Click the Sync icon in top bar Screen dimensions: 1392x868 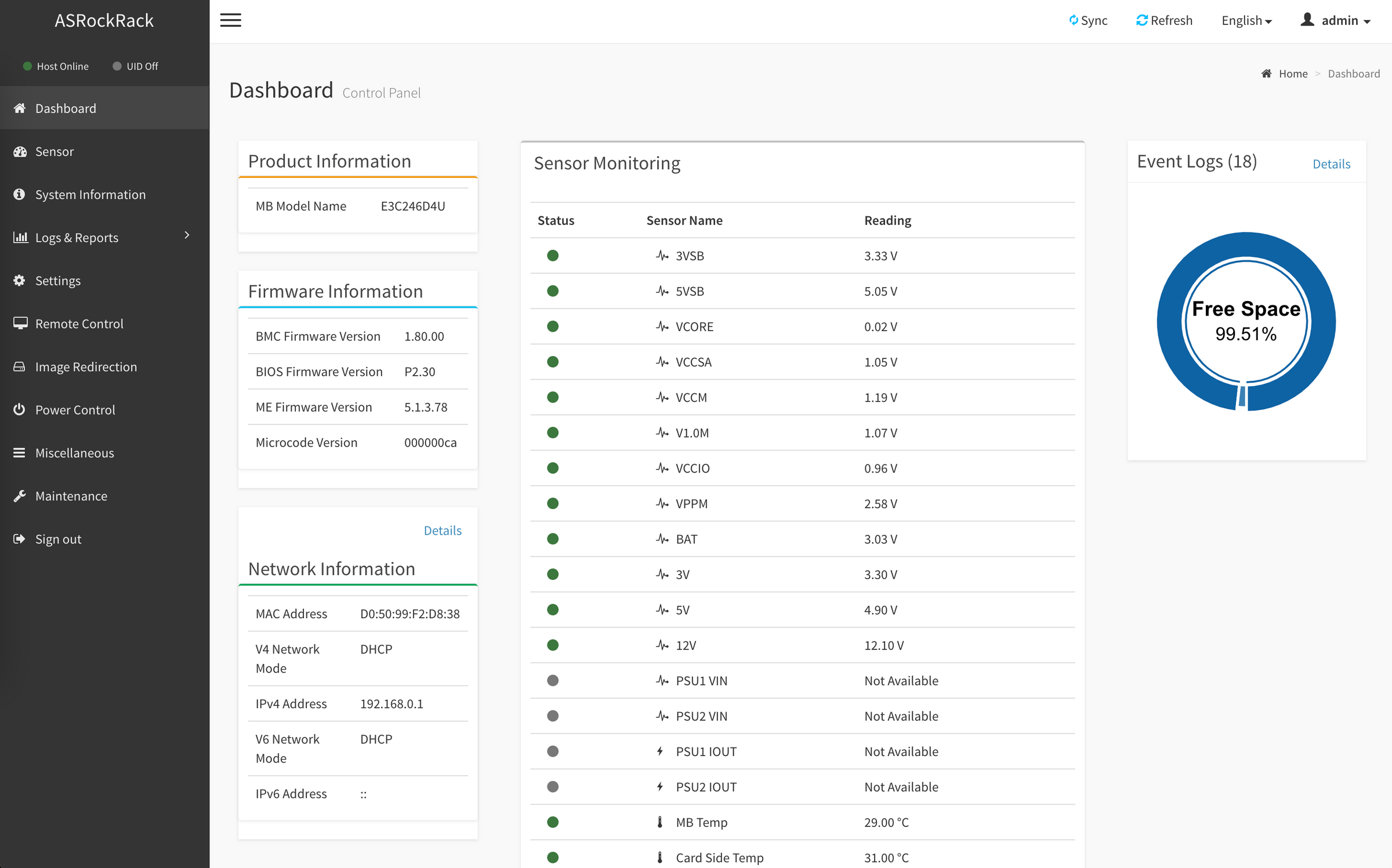pyautogui.click(x=1074, y=20)
